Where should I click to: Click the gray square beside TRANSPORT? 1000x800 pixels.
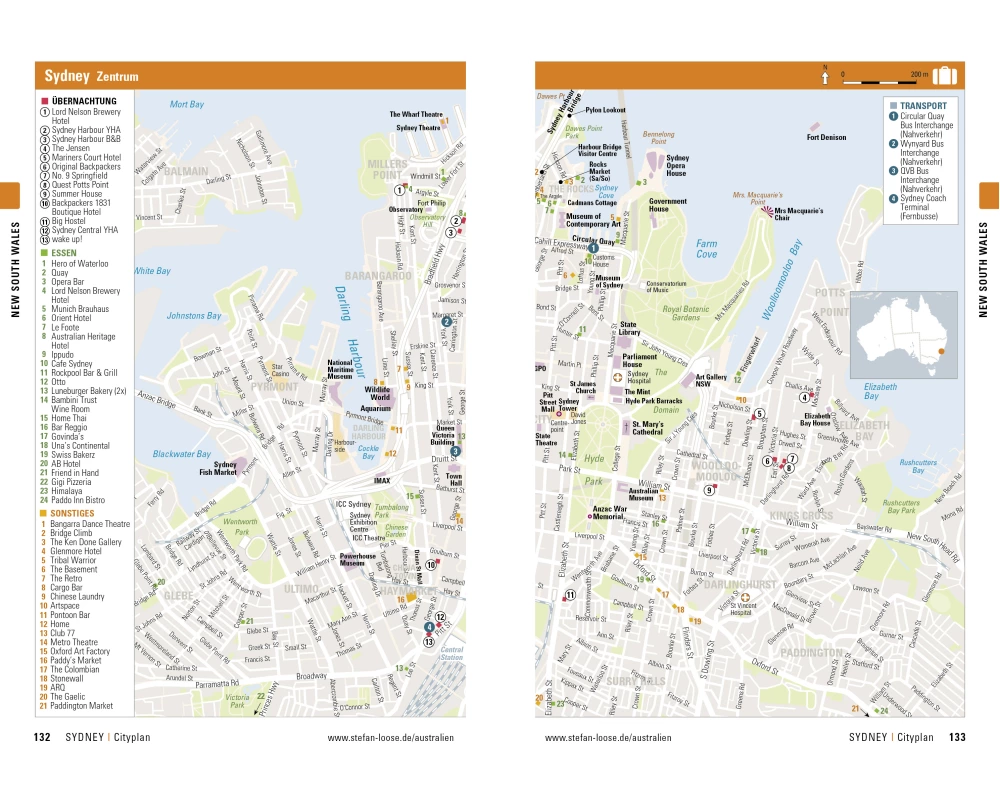pos(893,105)
